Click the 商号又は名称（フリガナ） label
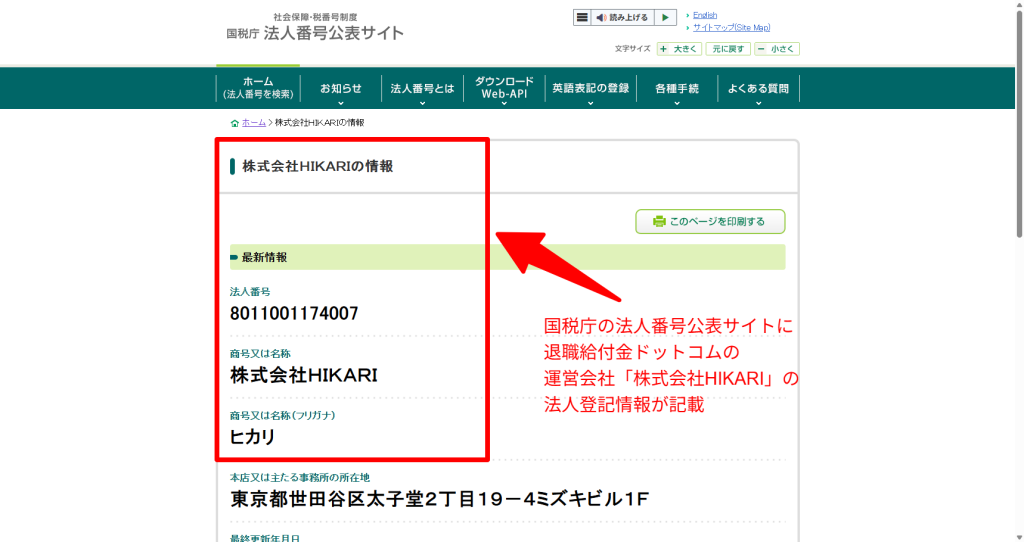The width and height of the screenshot is (1024, 542). click(x=282, y=415)
